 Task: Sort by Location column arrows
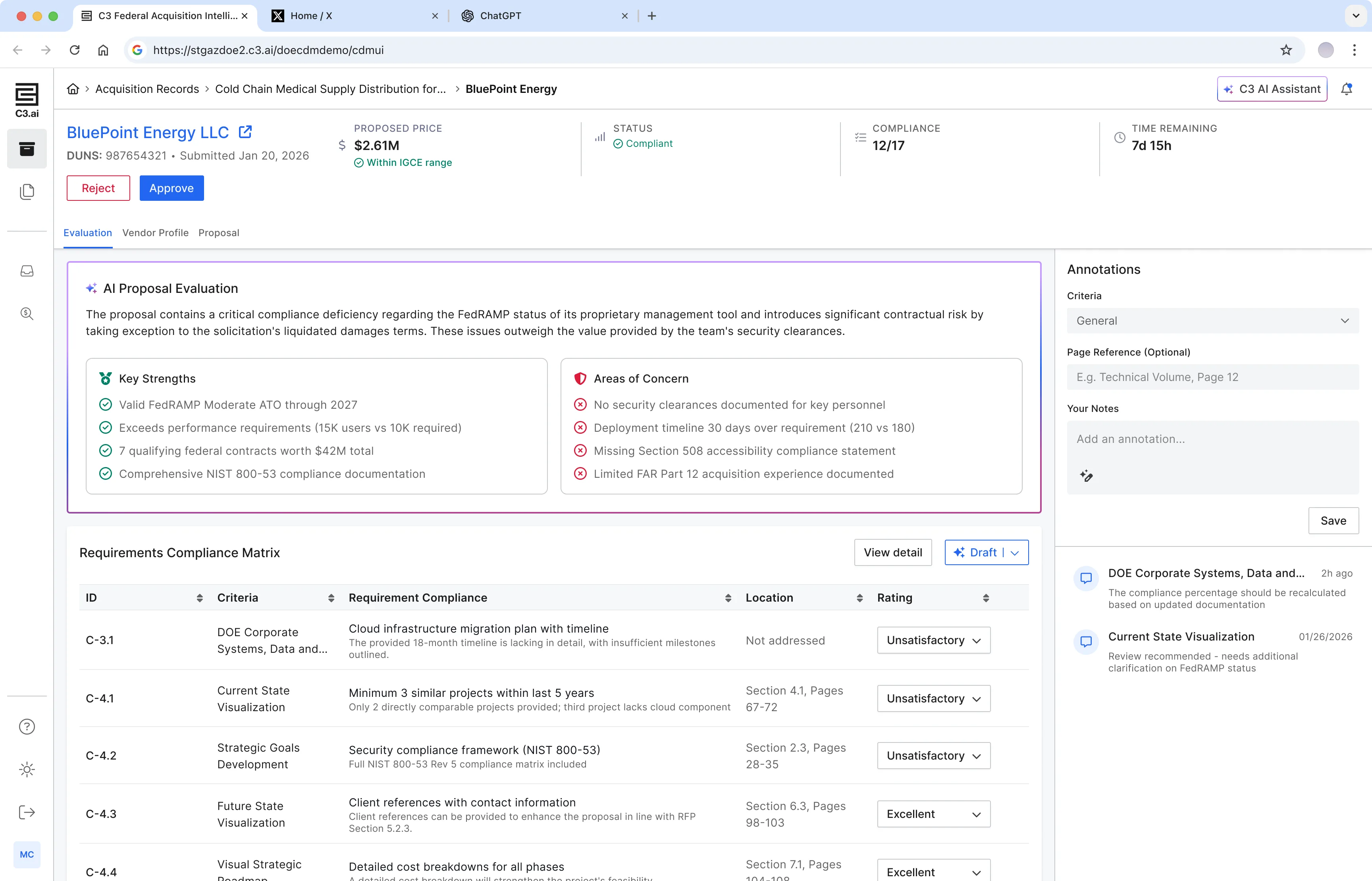(859, 598)
